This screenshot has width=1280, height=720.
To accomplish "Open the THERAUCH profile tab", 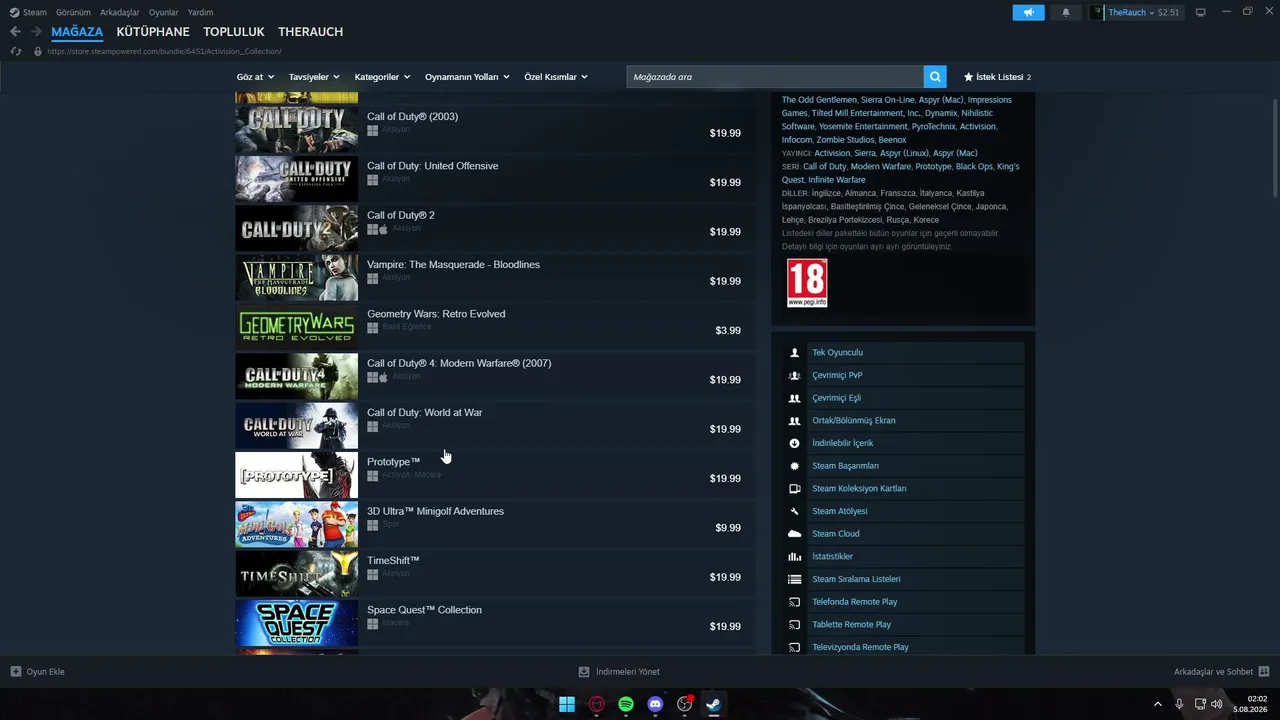I will pyautogui.click(x=311, y=32).
